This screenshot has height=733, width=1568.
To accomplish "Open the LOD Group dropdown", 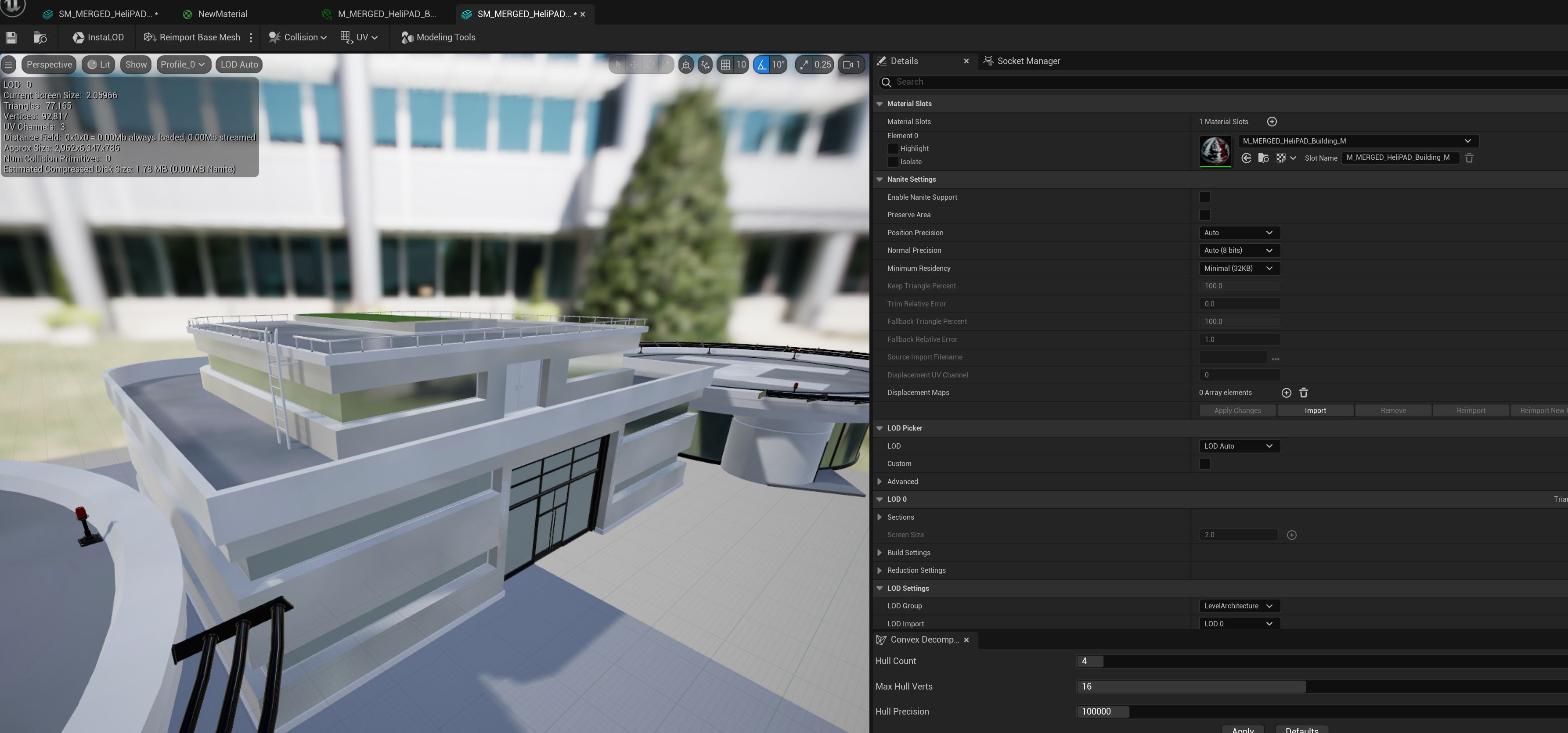I will coord(1239,606).
